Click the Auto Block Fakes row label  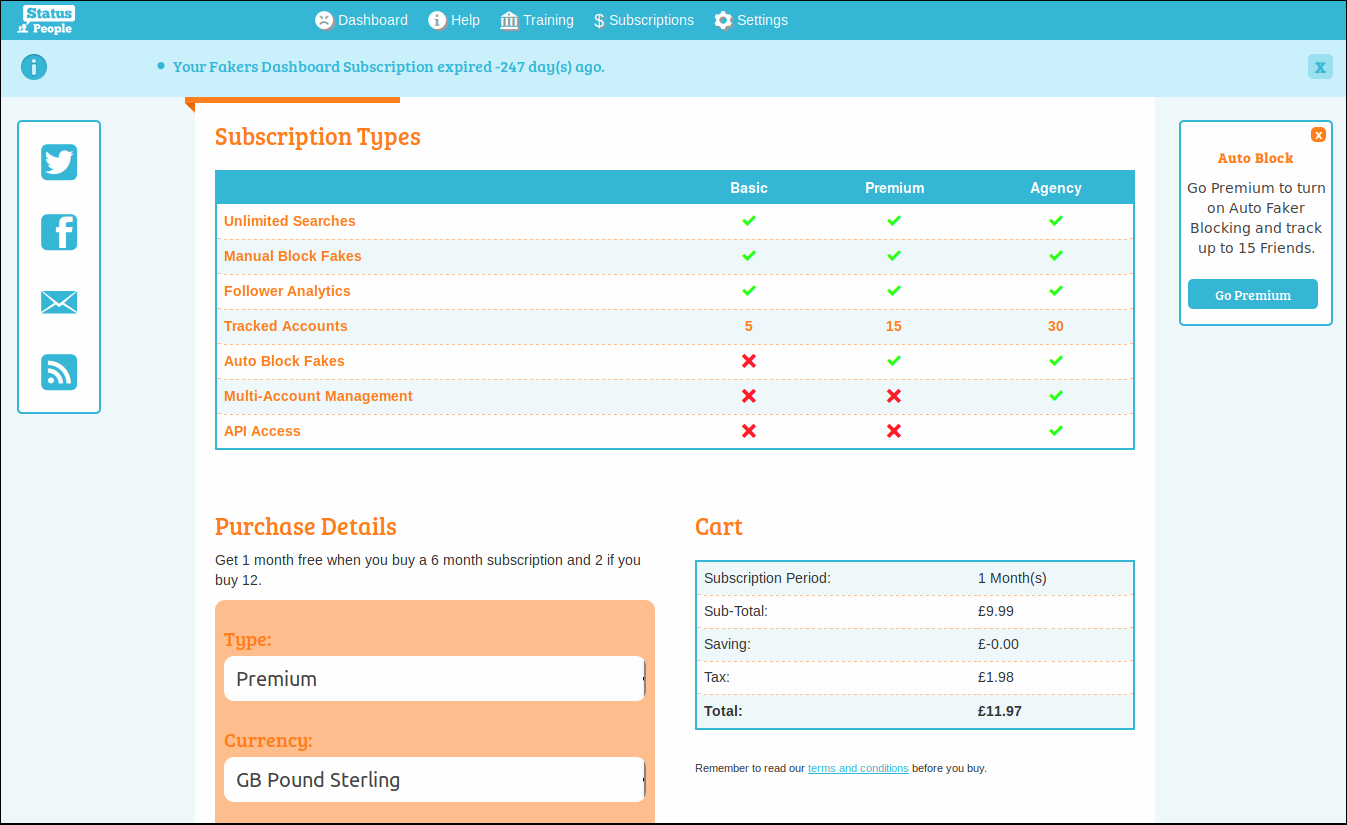(x=284, y=361)
